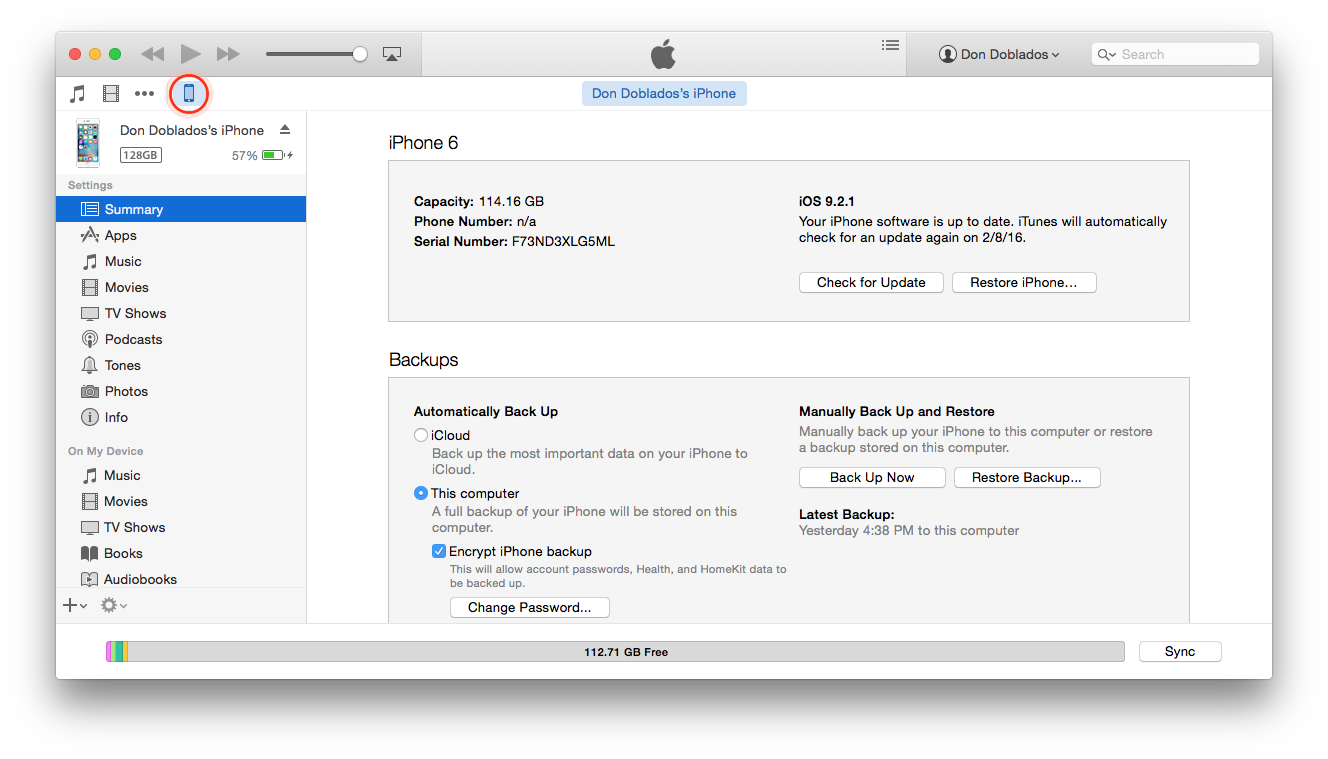This screenshot has width=1328, height=759.
Task: Click the 128GB capacity label
Action: point(141,155)
